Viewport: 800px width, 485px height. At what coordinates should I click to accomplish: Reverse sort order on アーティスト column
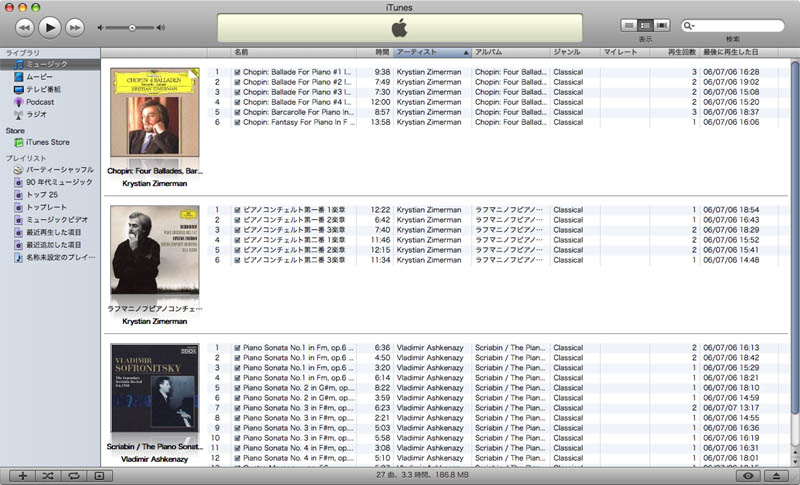point(430,51)
